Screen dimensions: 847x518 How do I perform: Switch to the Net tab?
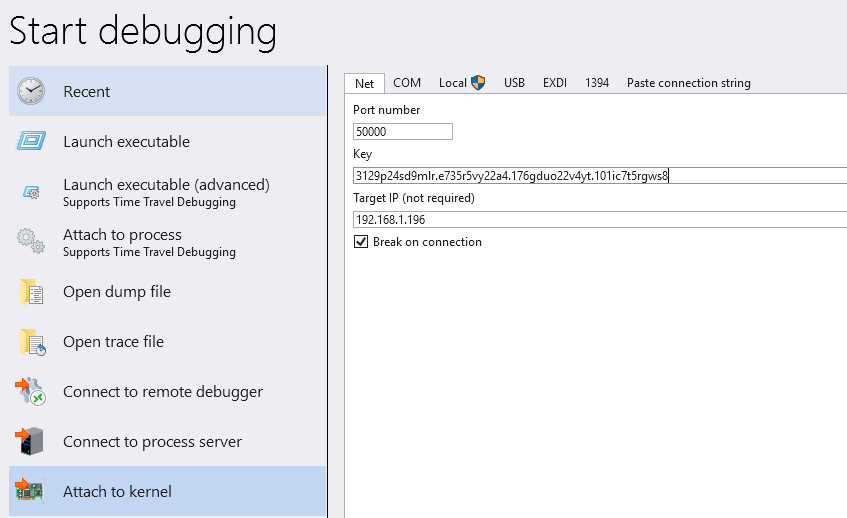pyautogui.click(x=364, y=83)
